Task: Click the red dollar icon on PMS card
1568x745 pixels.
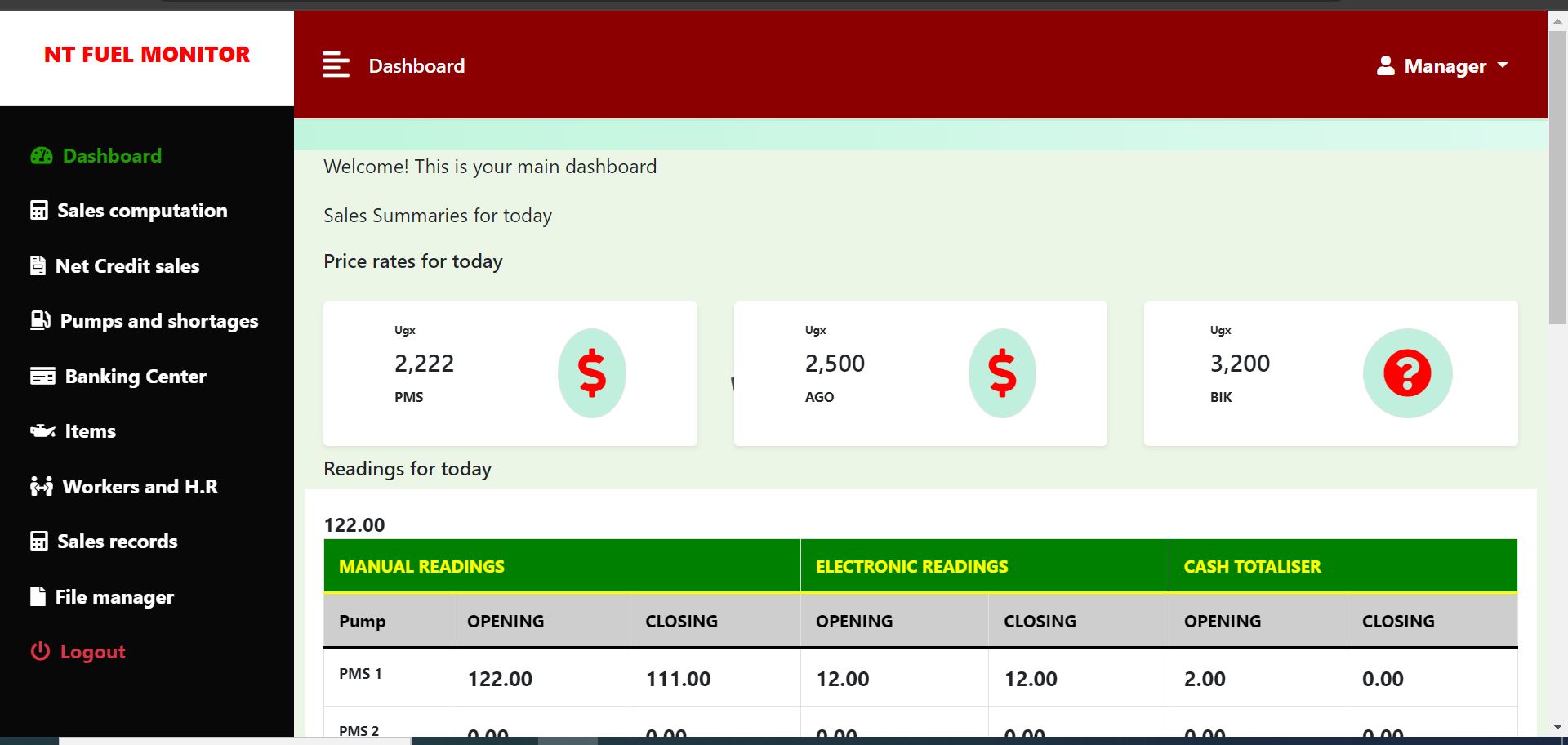Action: (591, 373)
